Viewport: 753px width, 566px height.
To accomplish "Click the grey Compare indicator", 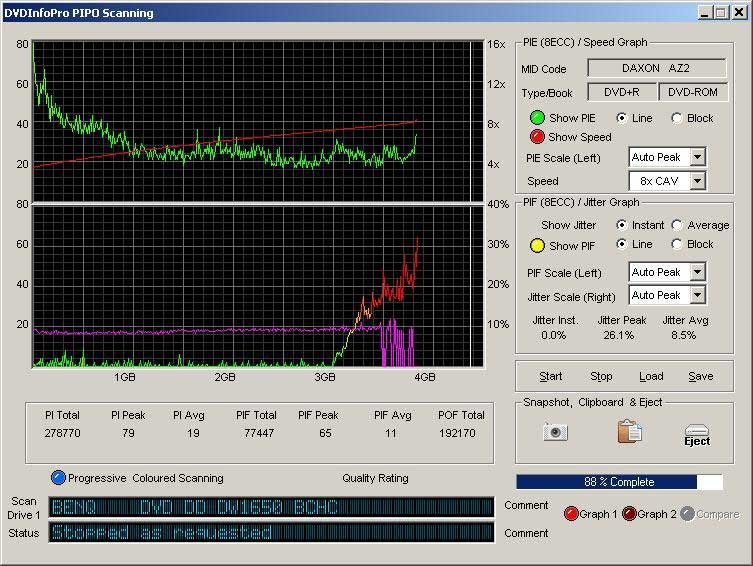I will [x=688, y=514].
